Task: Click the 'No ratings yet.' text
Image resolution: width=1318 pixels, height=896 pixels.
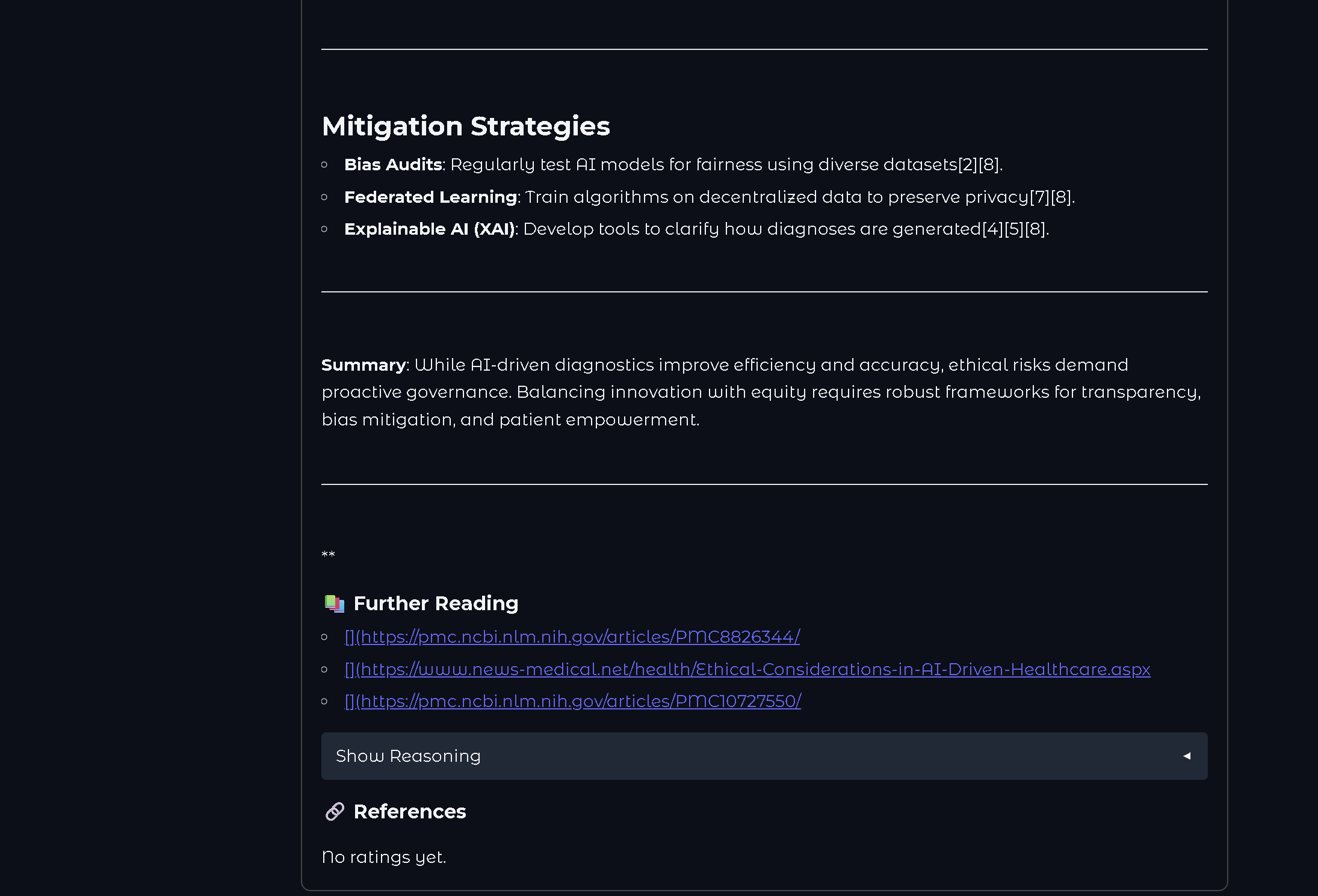Action: point(383,857)
